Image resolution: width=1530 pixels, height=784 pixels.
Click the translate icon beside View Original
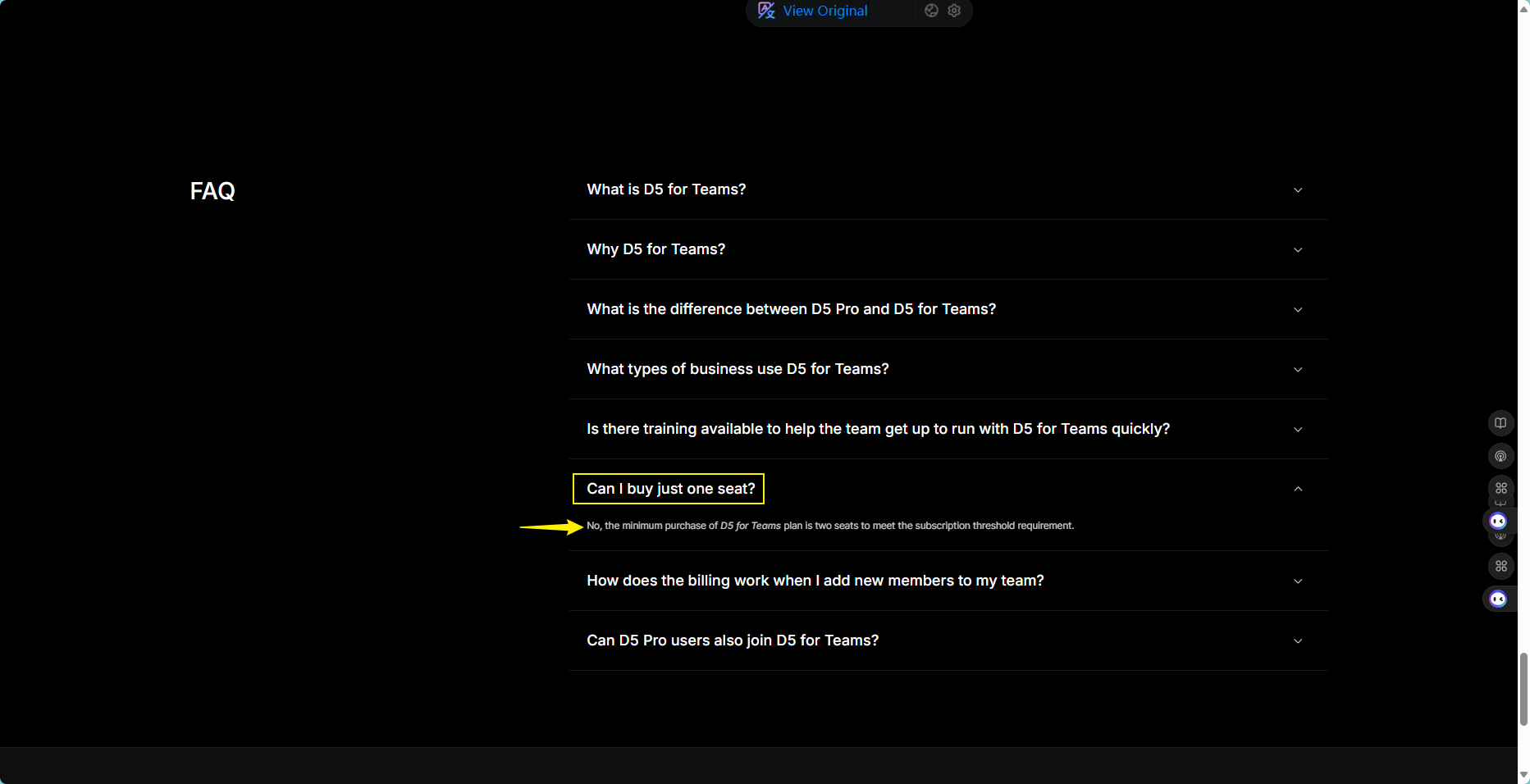tap(766, 11)
